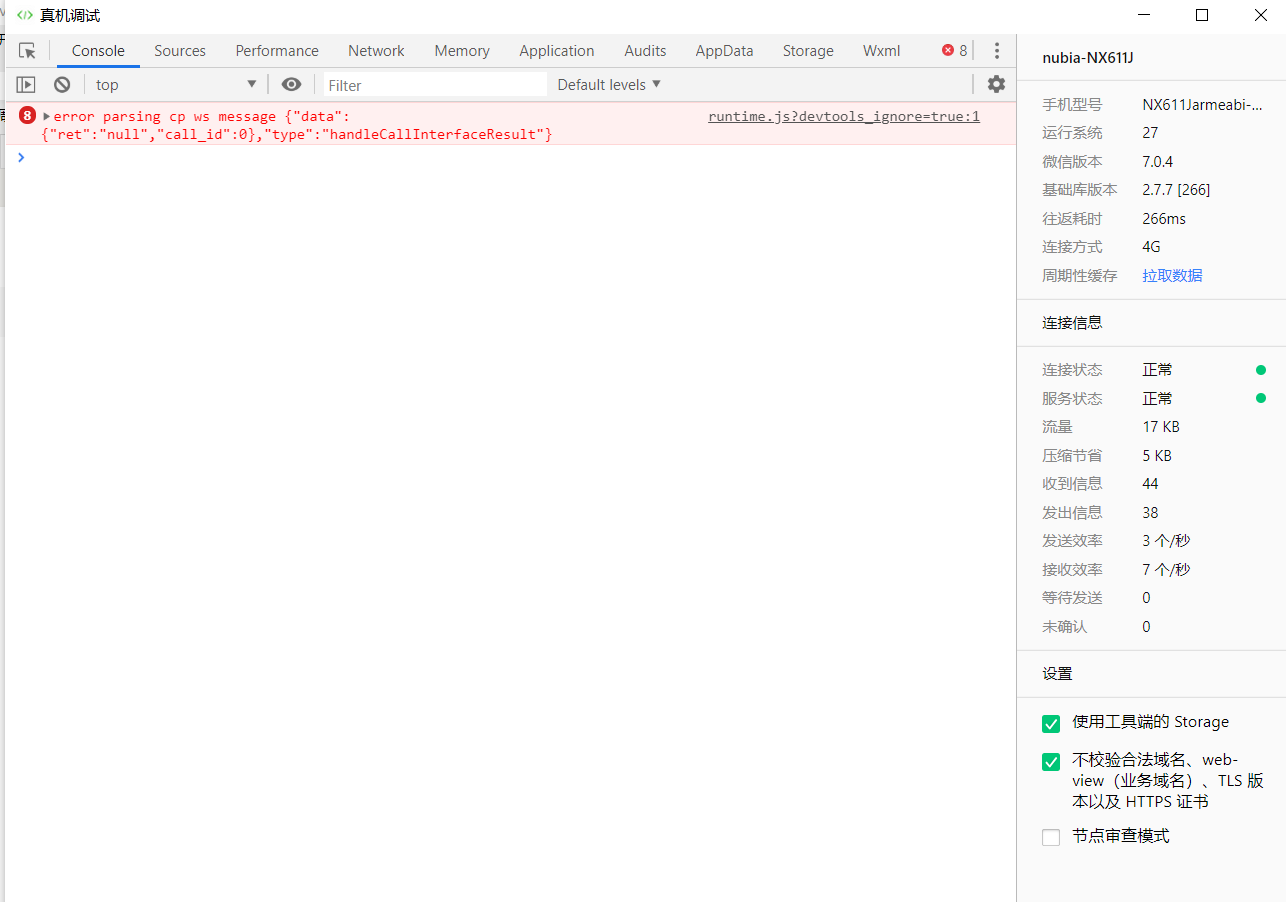Select the 压缩节省 value 5 KB
This screenshot has width=1286, height=902.
point(1157,455)
